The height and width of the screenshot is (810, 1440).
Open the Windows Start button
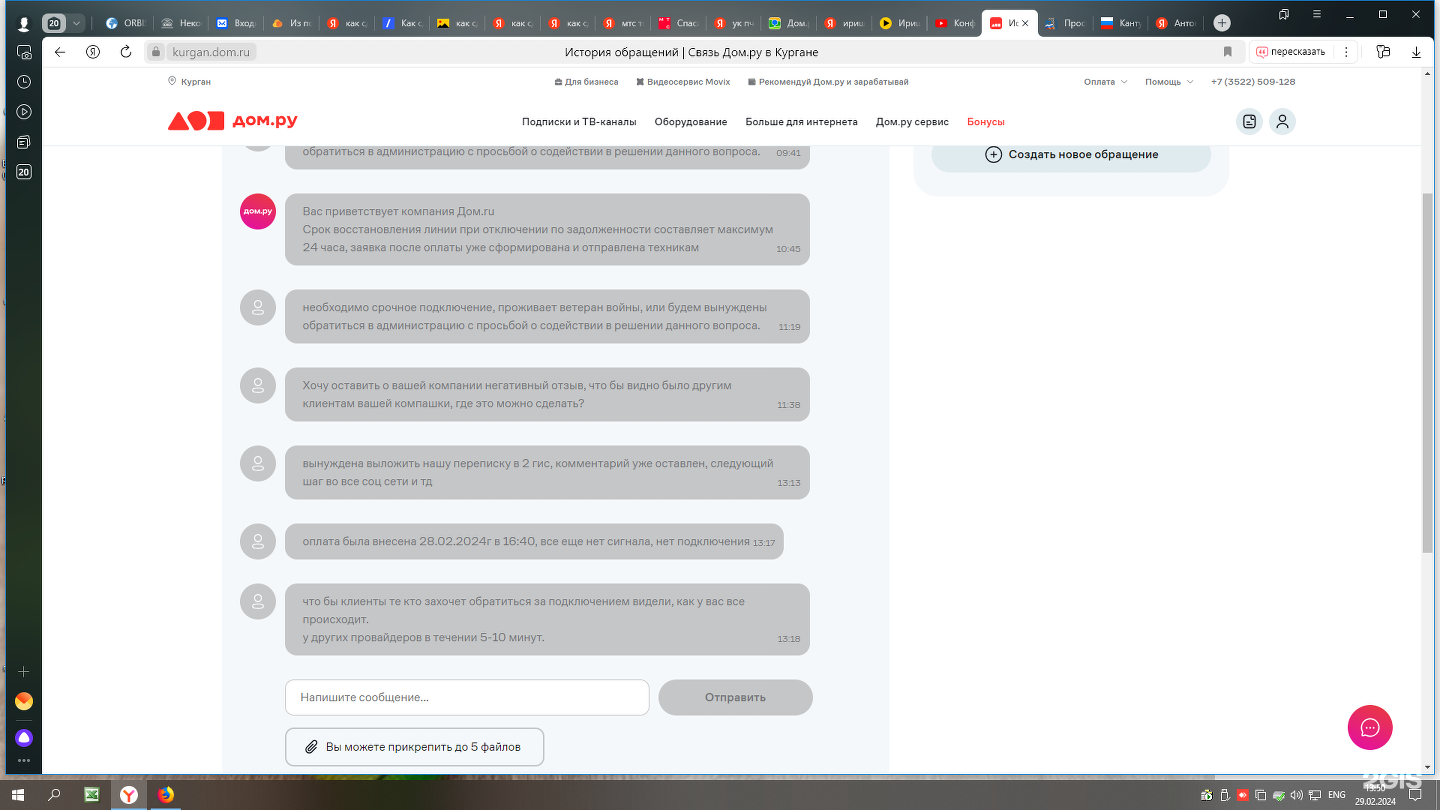pyautogui.click(x=18, y=795)
